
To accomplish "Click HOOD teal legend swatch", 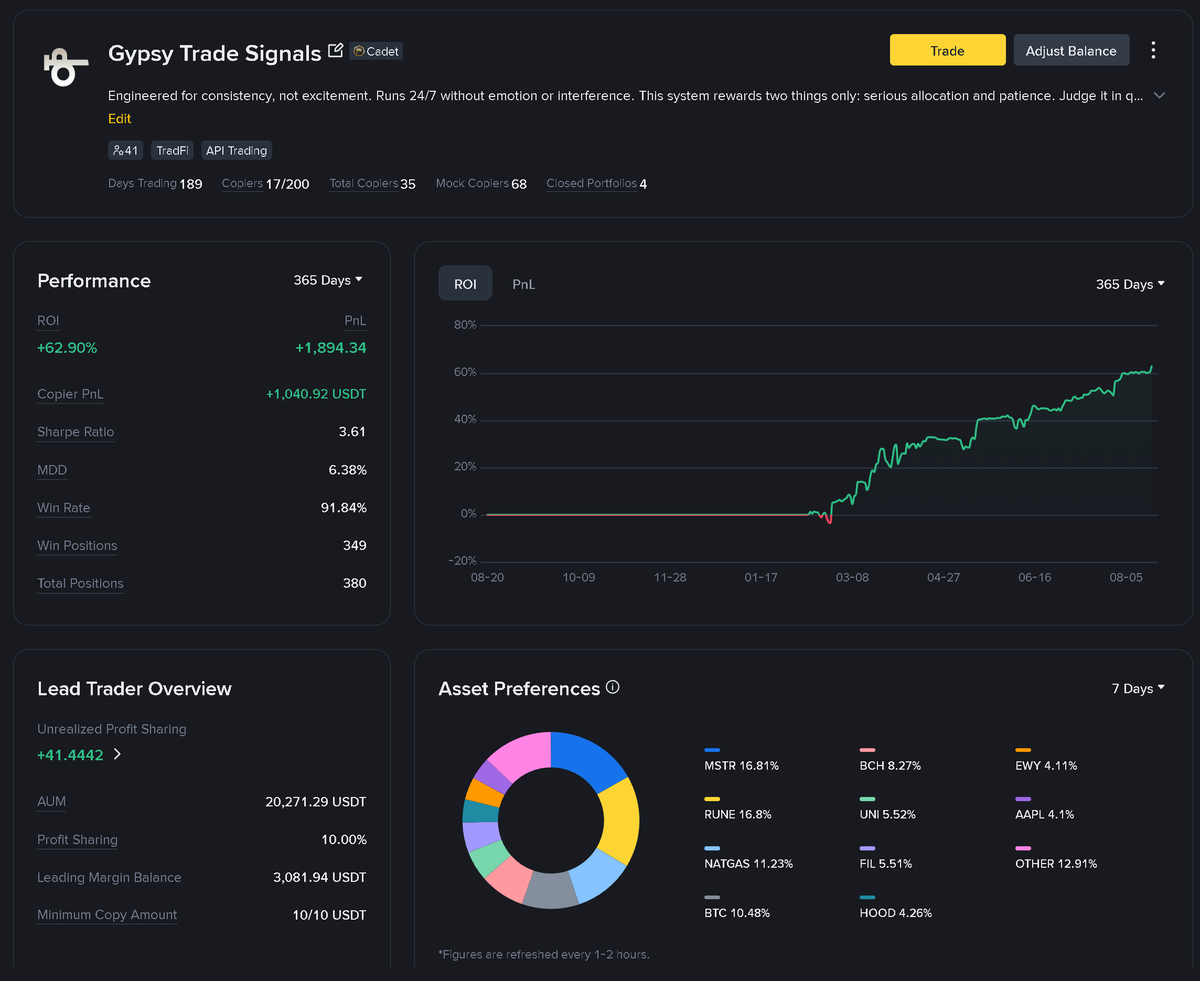I will (x=867, y=897).
